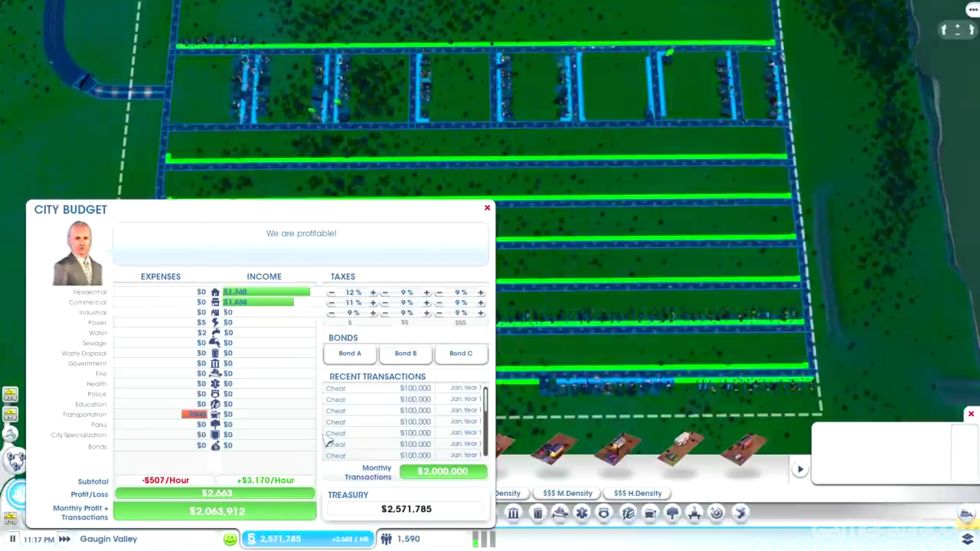Increase Residential medium-wealth tax plus button

click(x=427, y=292)
